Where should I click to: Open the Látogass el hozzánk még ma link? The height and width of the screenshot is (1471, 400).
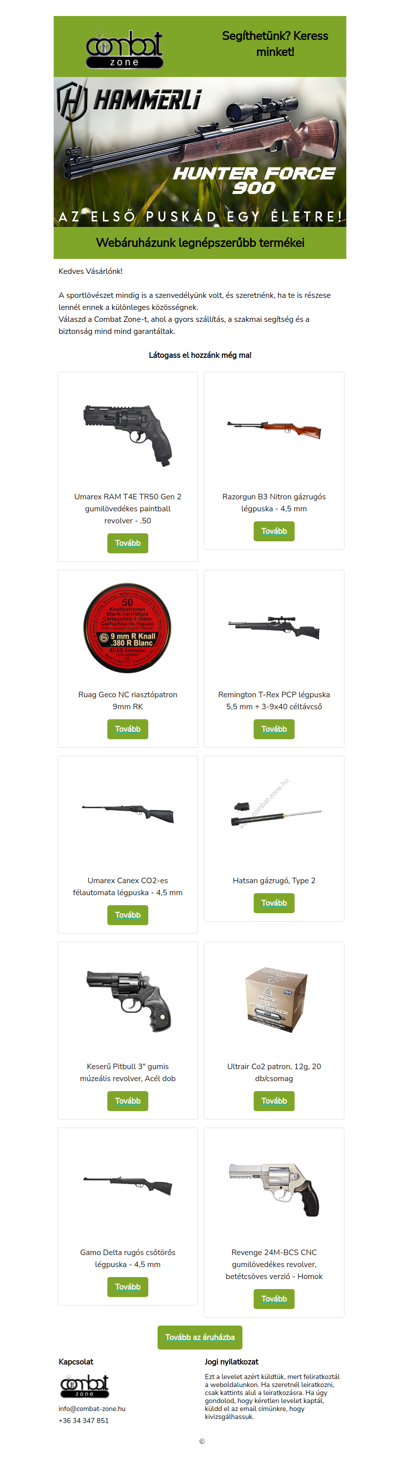[x=200, y=355]
